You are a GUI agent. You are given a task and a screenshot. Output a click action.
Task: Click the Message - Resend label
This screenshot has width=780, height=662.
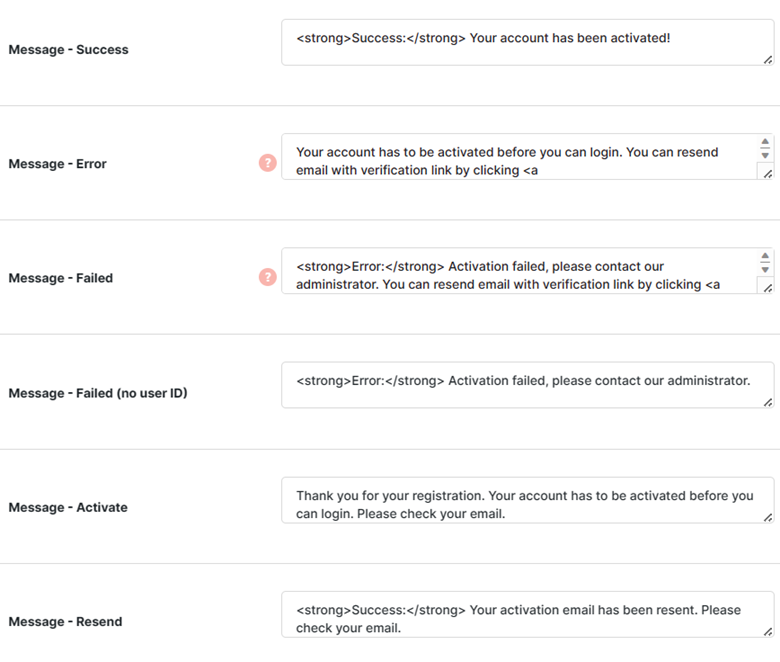tap(65, 622)
